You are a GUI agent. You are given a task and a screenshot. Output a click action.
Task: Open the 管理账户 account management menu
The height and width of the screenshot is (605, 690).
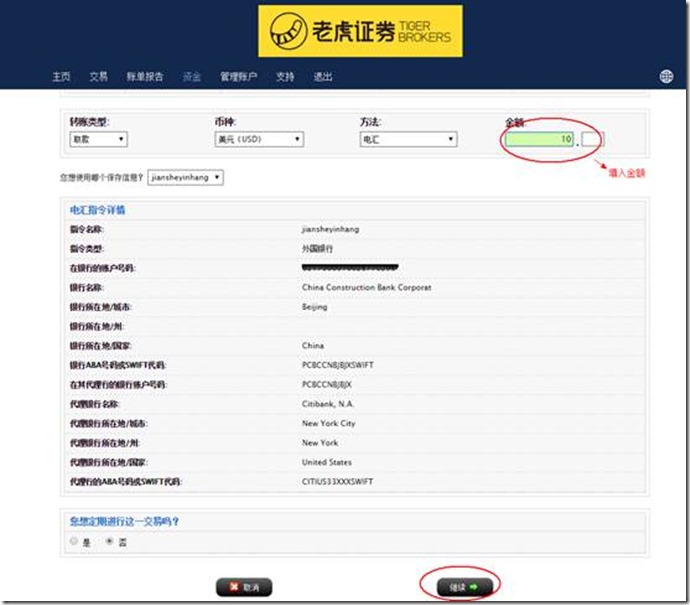[238, 77]
